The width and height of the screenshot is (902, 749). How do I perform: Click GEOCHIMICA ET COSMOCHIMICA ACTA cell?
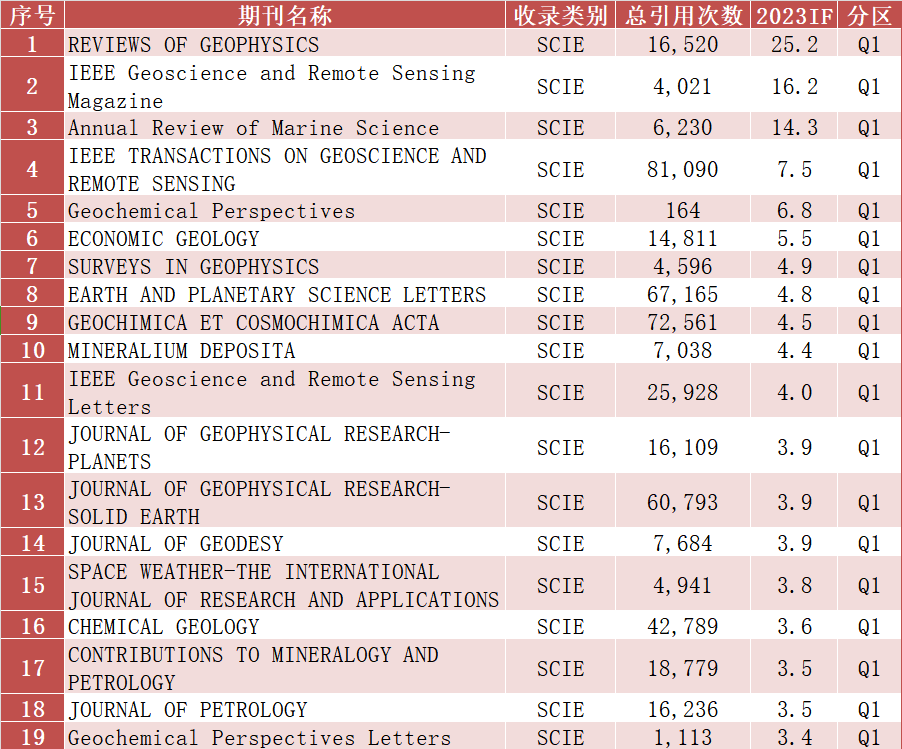(x=285, y=322)
